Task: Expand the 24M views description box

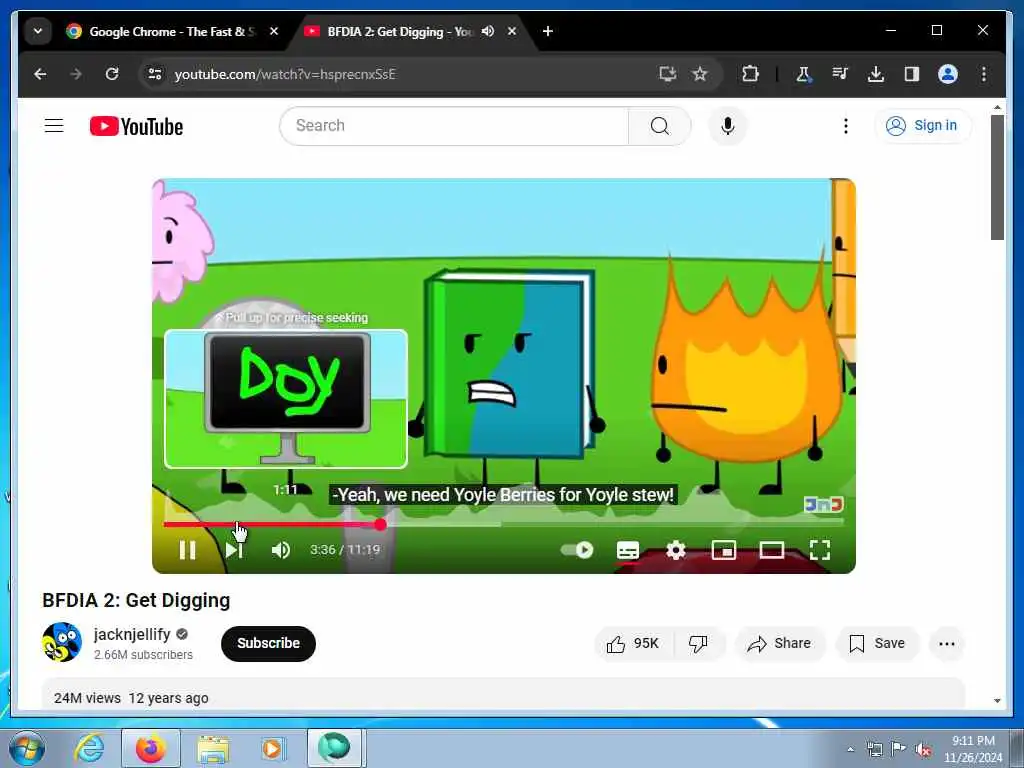Action: [x=503, y=695]
